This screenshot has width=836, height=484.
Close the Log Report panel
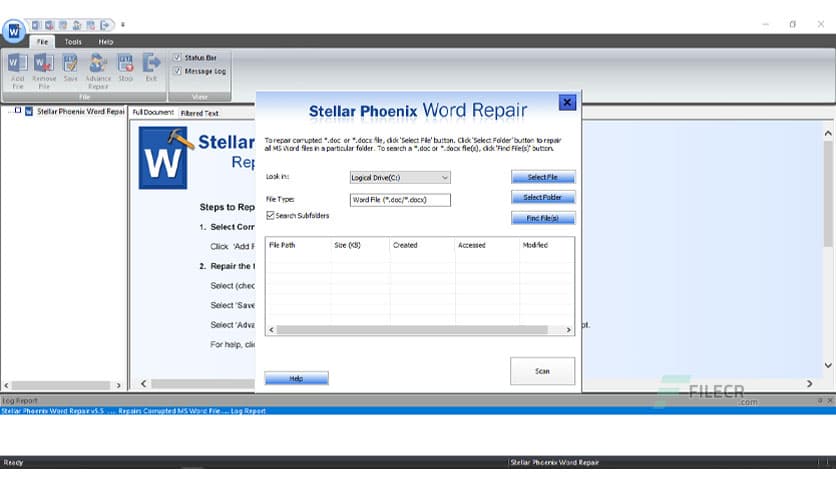click(x=830, y=400)
